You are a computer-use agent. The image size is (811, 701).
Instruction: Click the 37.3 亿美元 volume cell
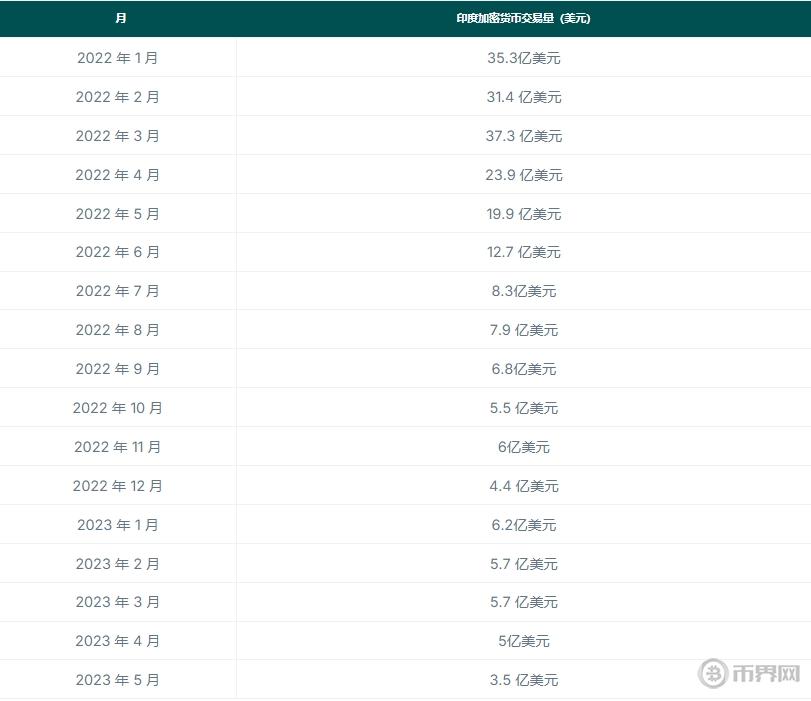tap(524, 136)
